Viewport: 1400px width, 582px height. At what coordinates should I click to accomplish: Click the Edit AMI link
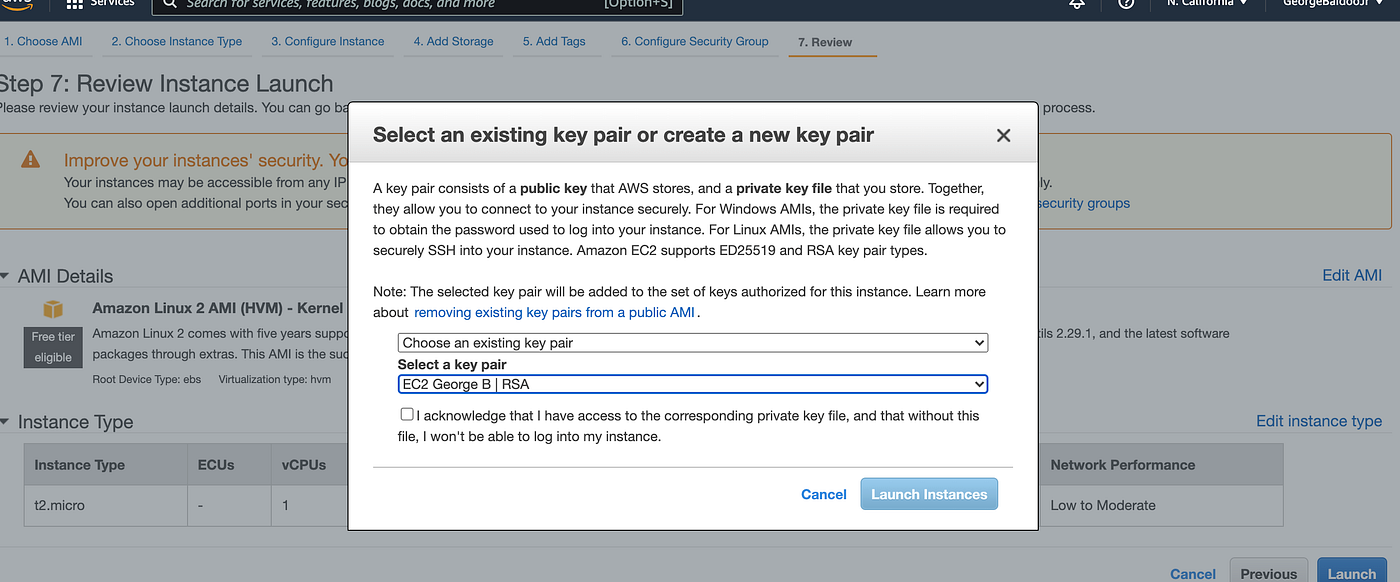pyautogui.click(x=1352, y=275)
